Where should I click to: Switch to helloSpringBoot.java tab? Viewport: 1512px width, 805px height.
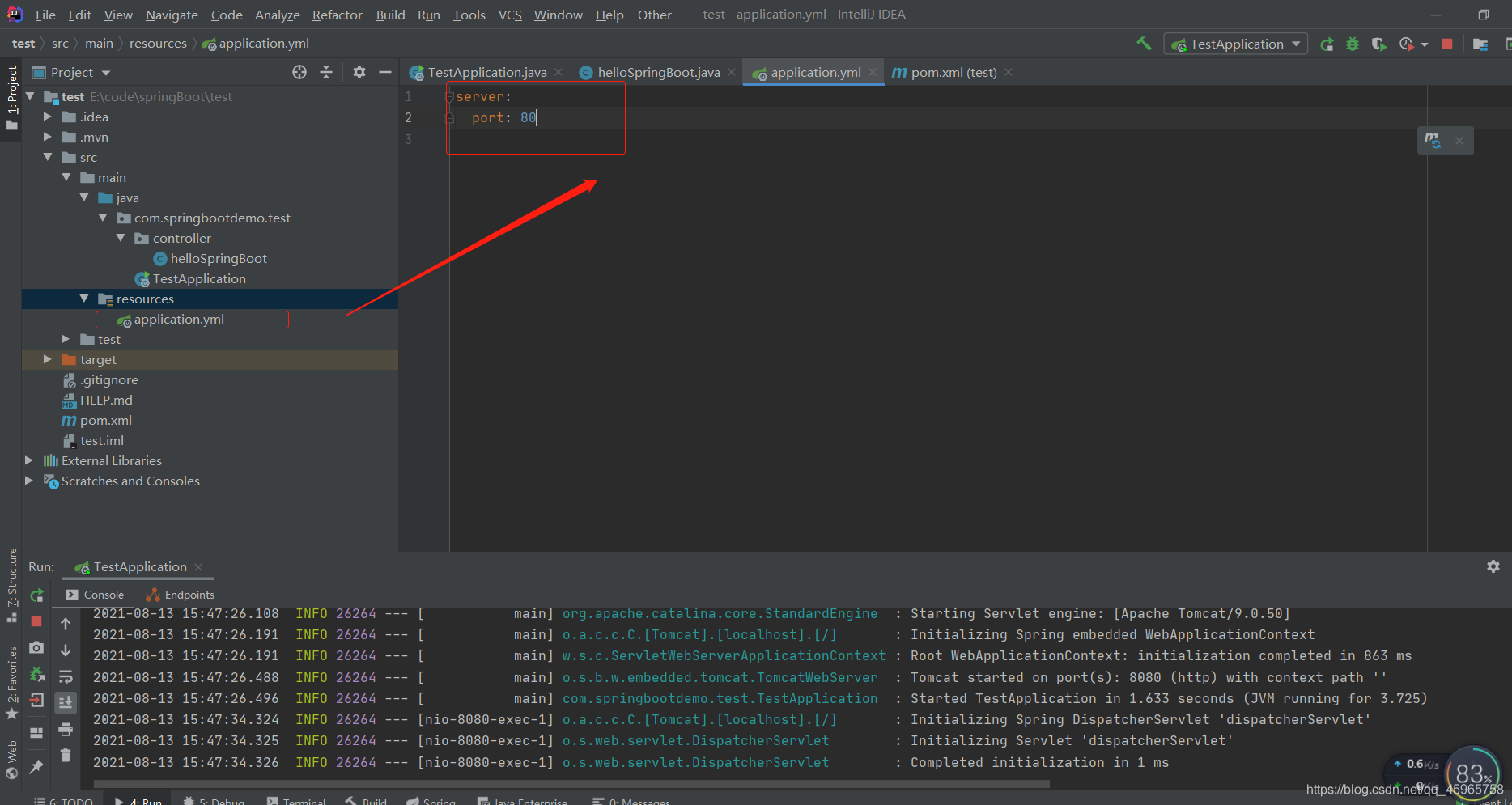[x=658, y=72]
